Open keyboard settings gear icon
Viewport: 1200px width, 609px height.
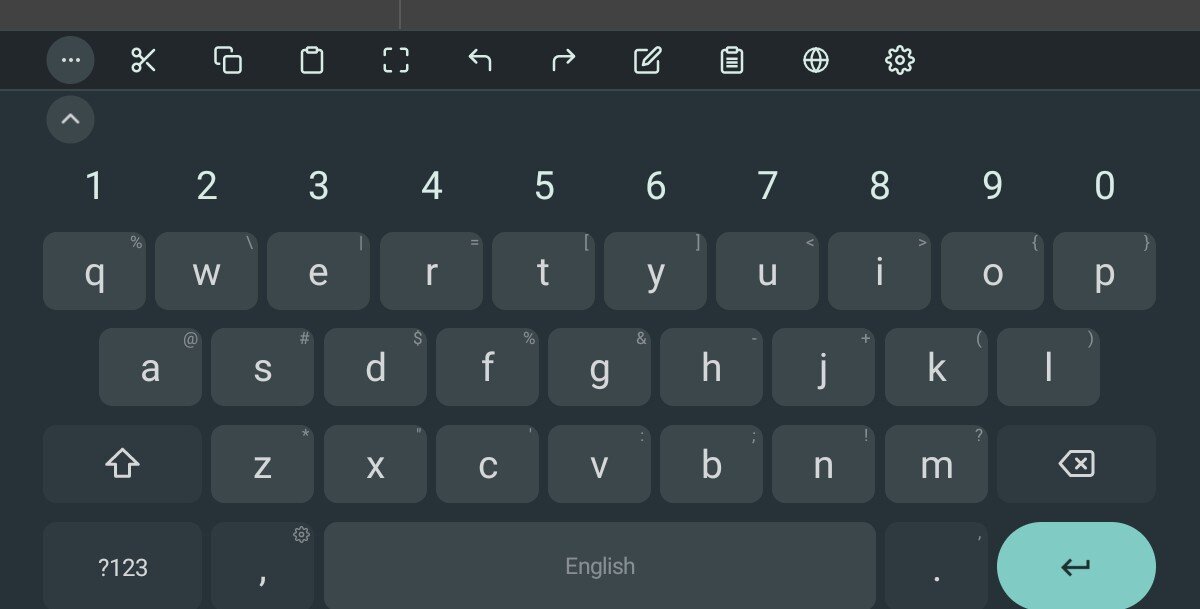900,60
